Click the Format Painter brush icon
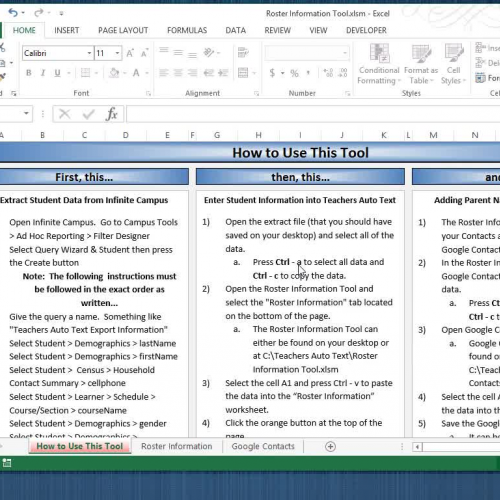 coord(3,77)
